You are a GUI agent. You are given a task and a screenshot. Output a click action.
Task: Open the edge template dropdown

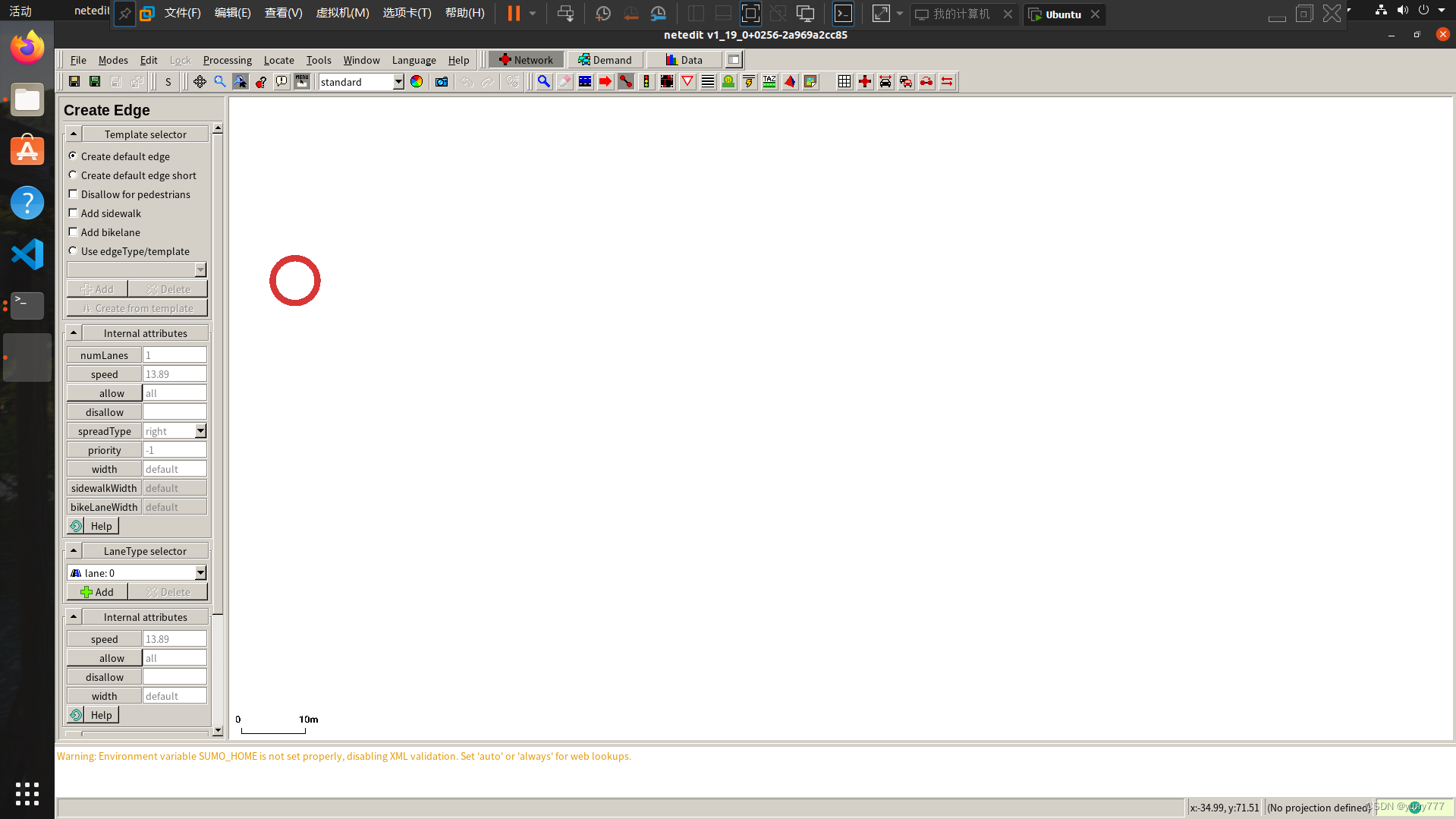click(200, 269)
